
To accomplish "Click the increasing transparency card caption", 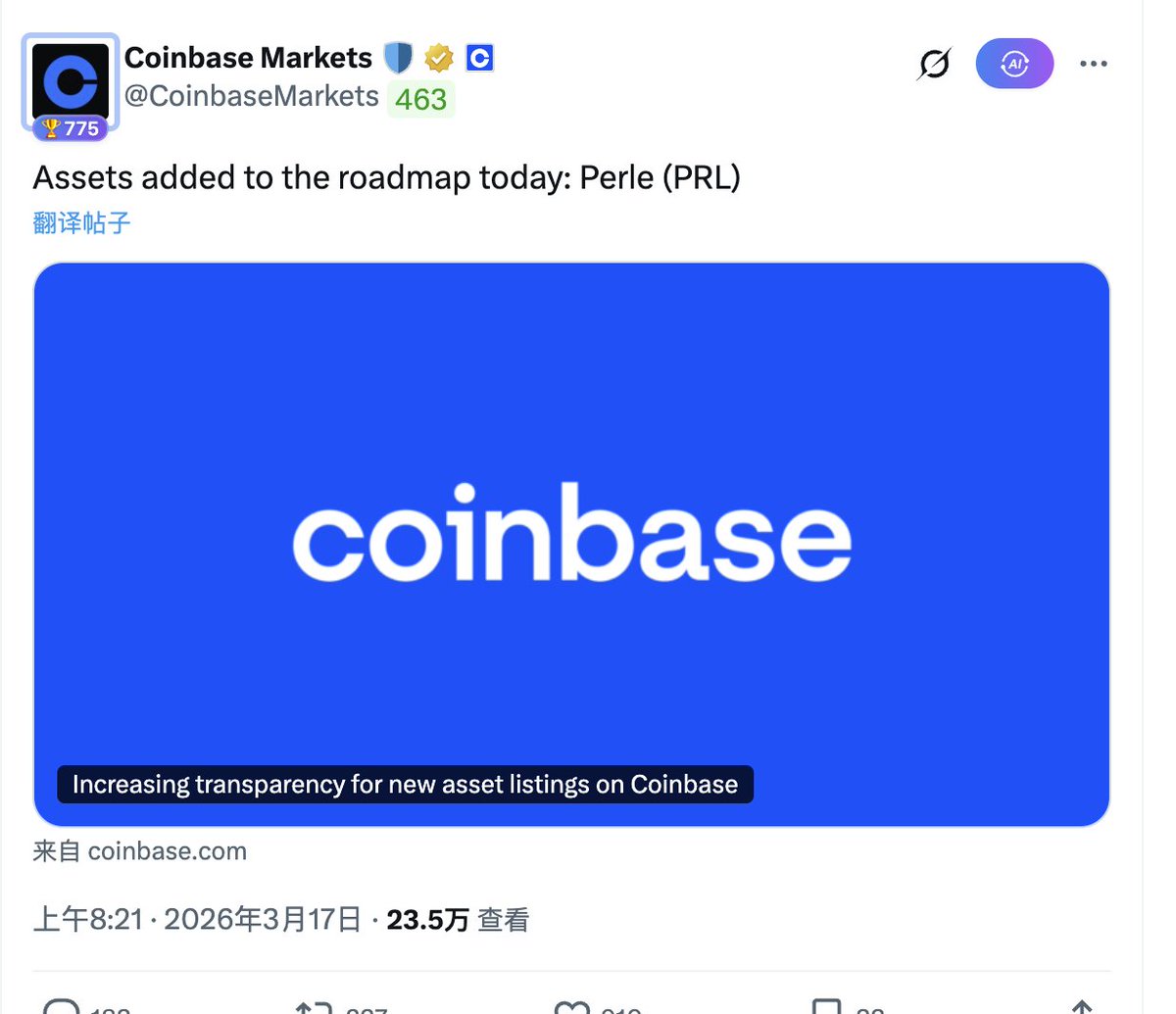I will pyautogui.click(x=405, y=785).
